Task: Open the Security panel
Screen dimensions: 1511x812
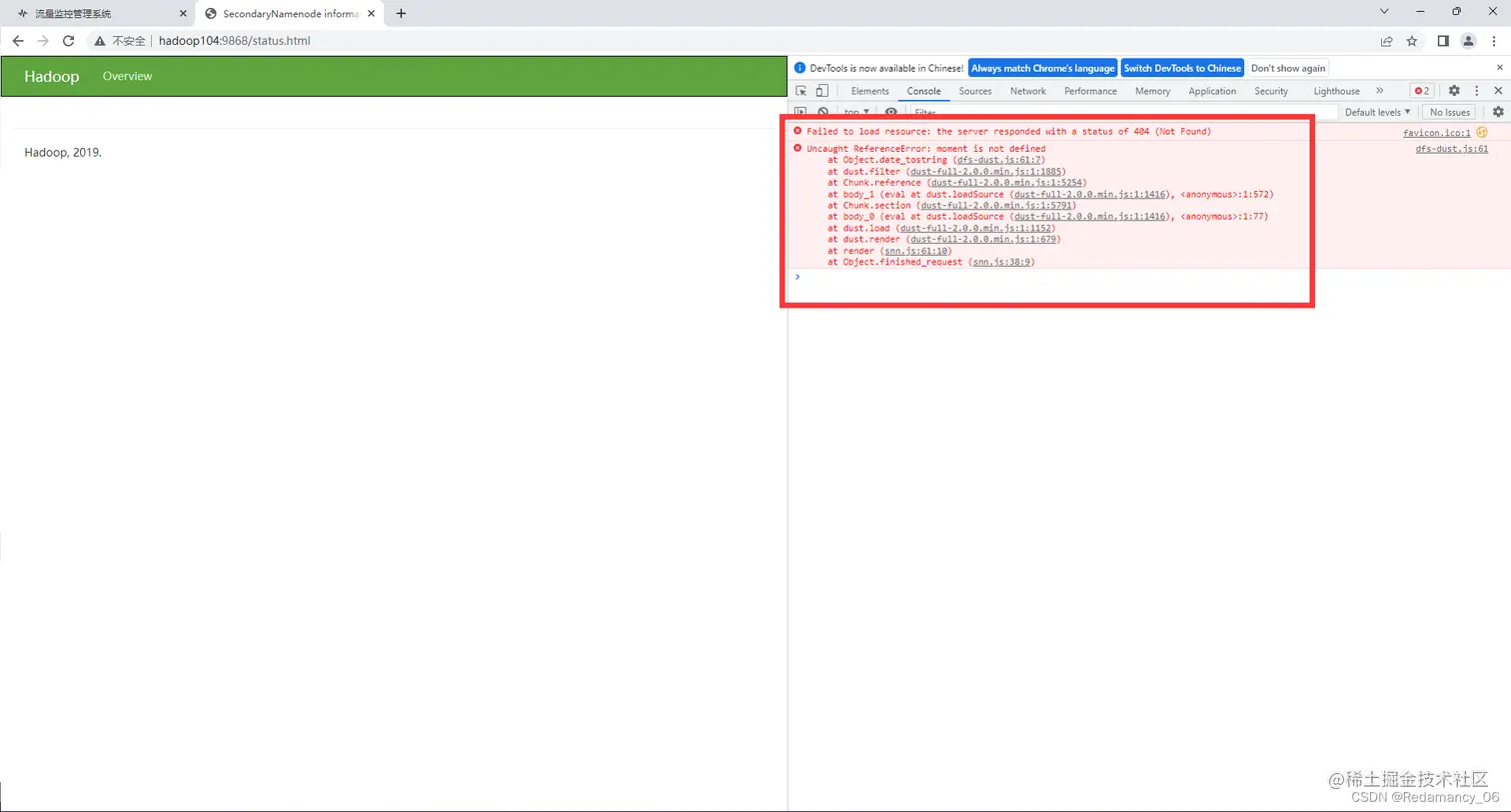Action: point(1271,91)
